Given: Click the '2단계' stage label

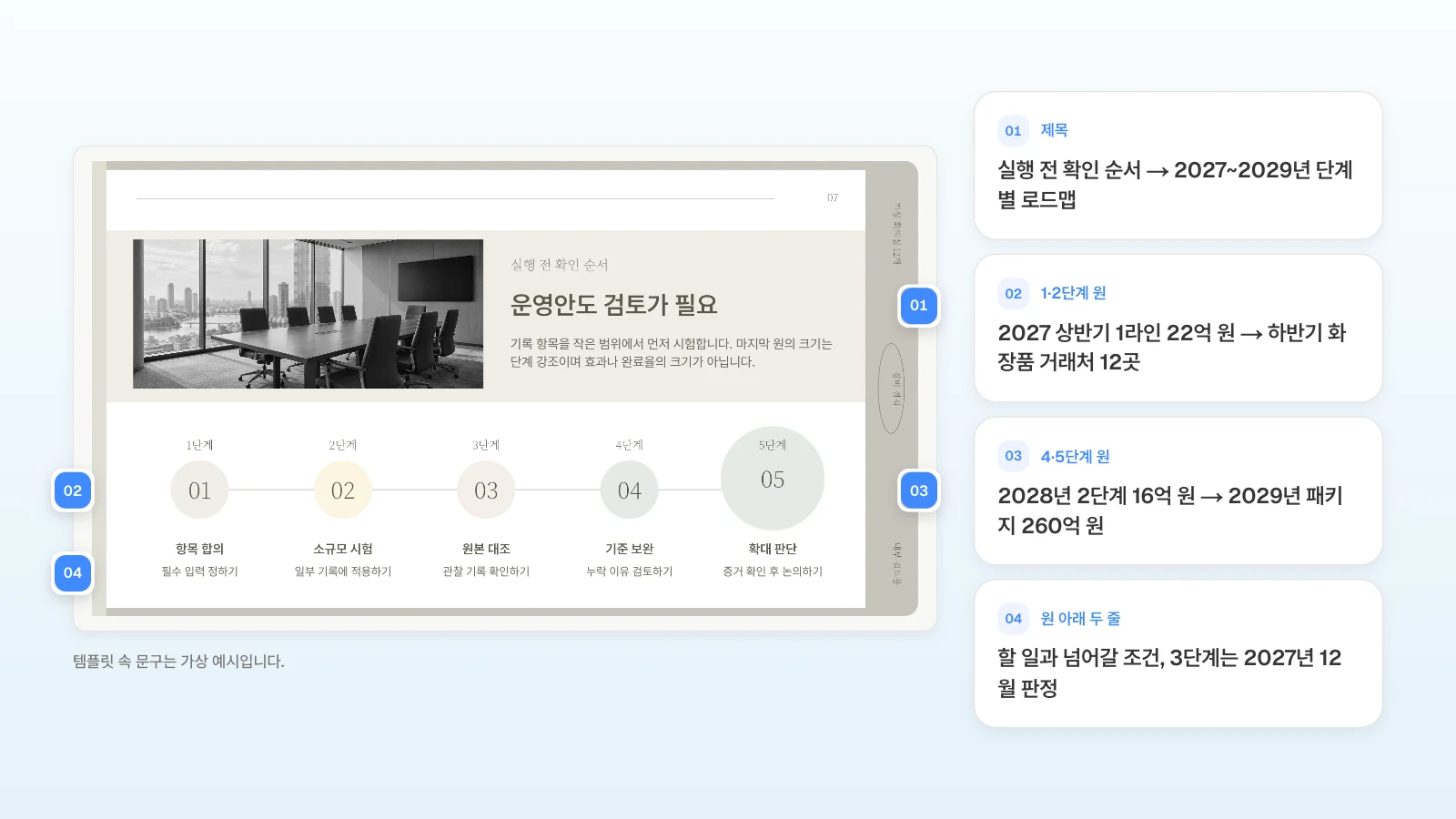Looking at the screenshot, I should 343,445.
